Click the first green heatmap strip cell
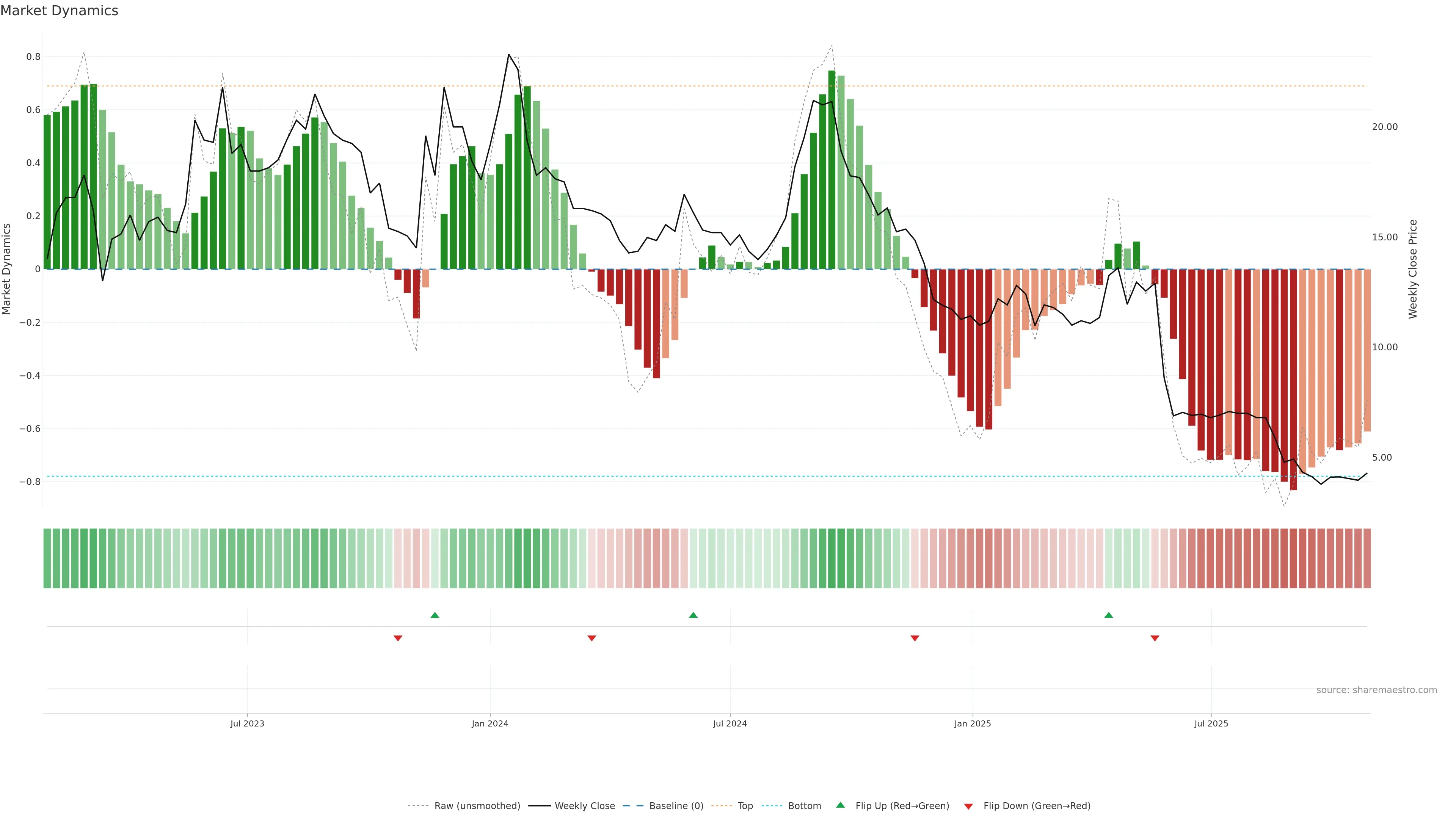The image size is (1456, 819). pos(47,559)
